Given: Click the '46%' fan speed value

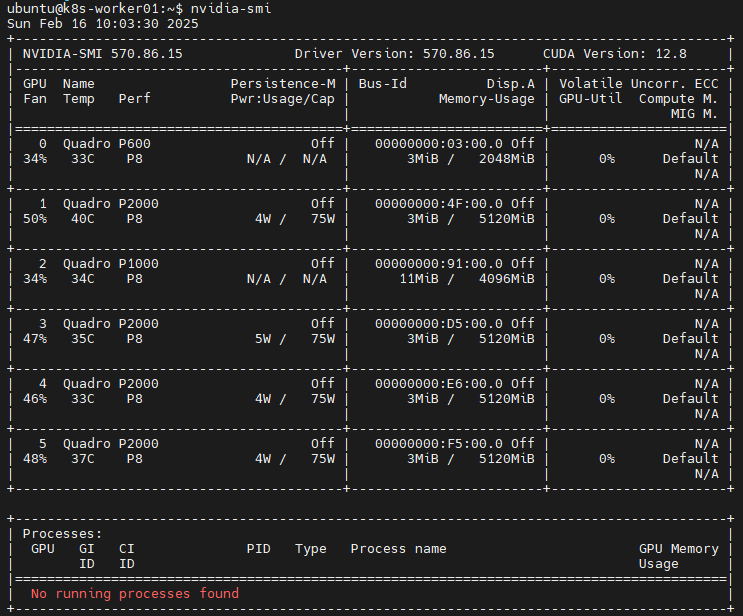Looking at the screenshot, I should tap(35, 399).
